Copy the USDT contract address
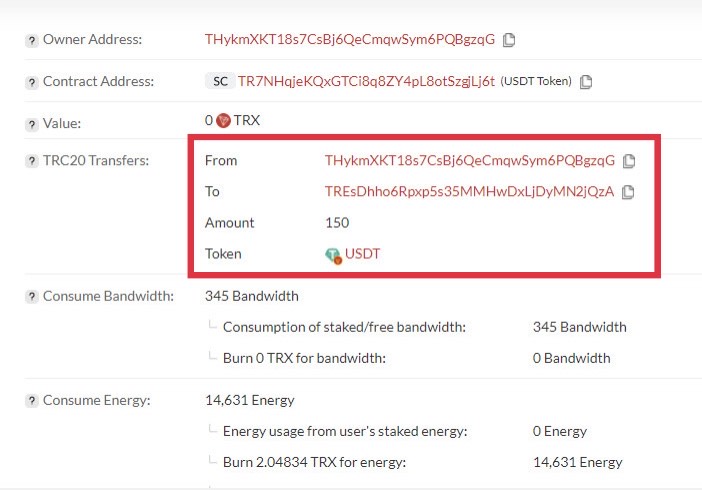 pos(586,82)
